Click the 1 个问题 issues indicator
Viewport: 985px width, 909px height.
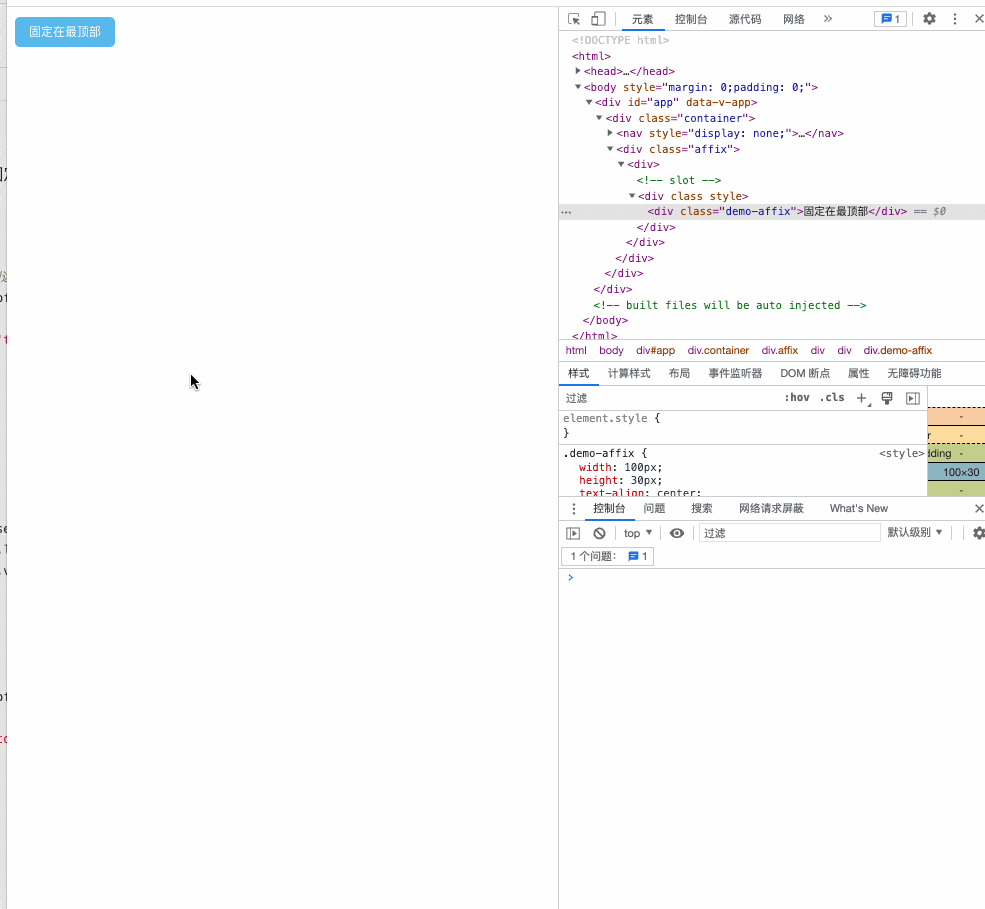click(607, 557)
